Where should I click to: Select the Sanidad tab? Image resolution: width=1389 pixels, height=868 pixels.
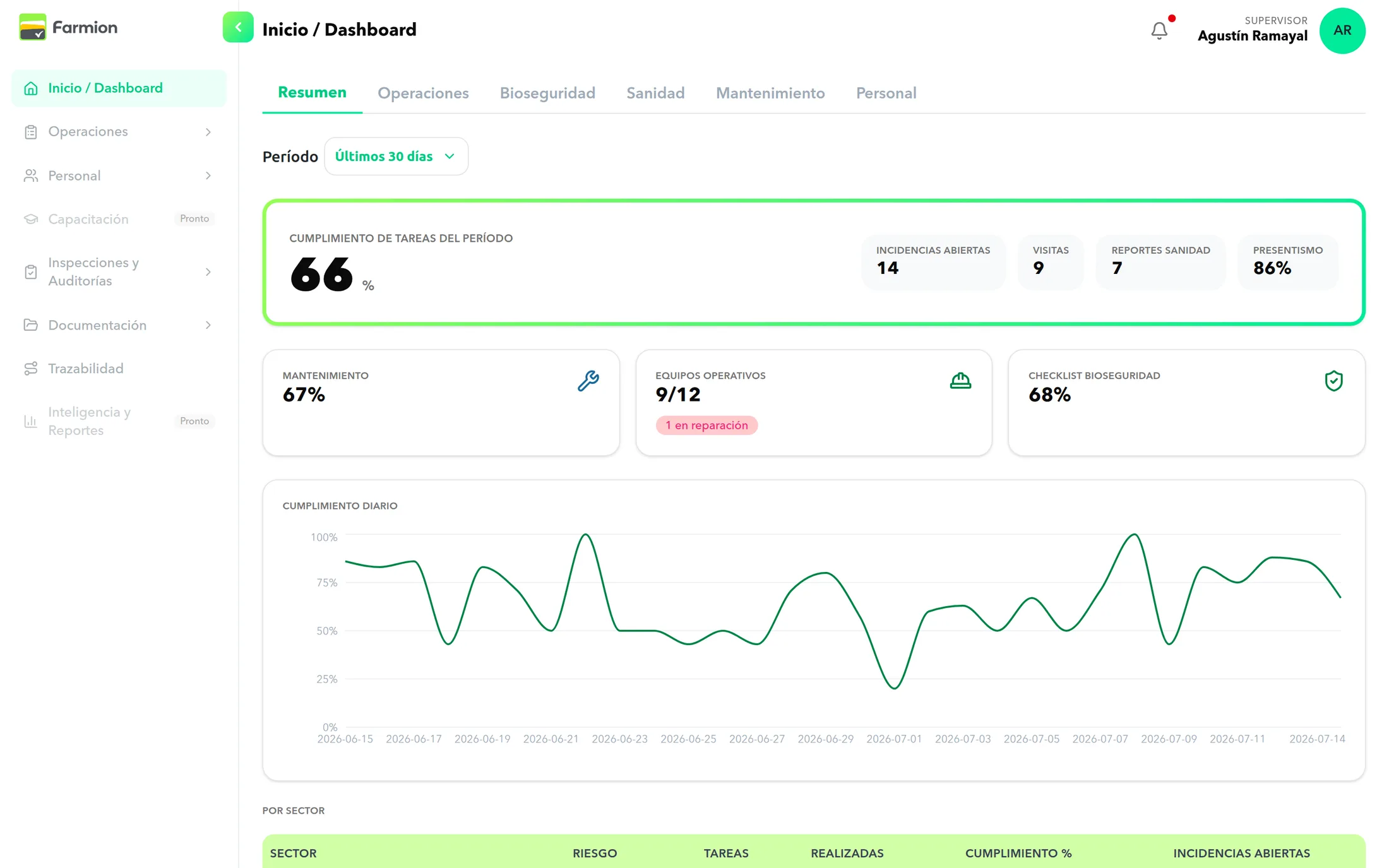655,93
